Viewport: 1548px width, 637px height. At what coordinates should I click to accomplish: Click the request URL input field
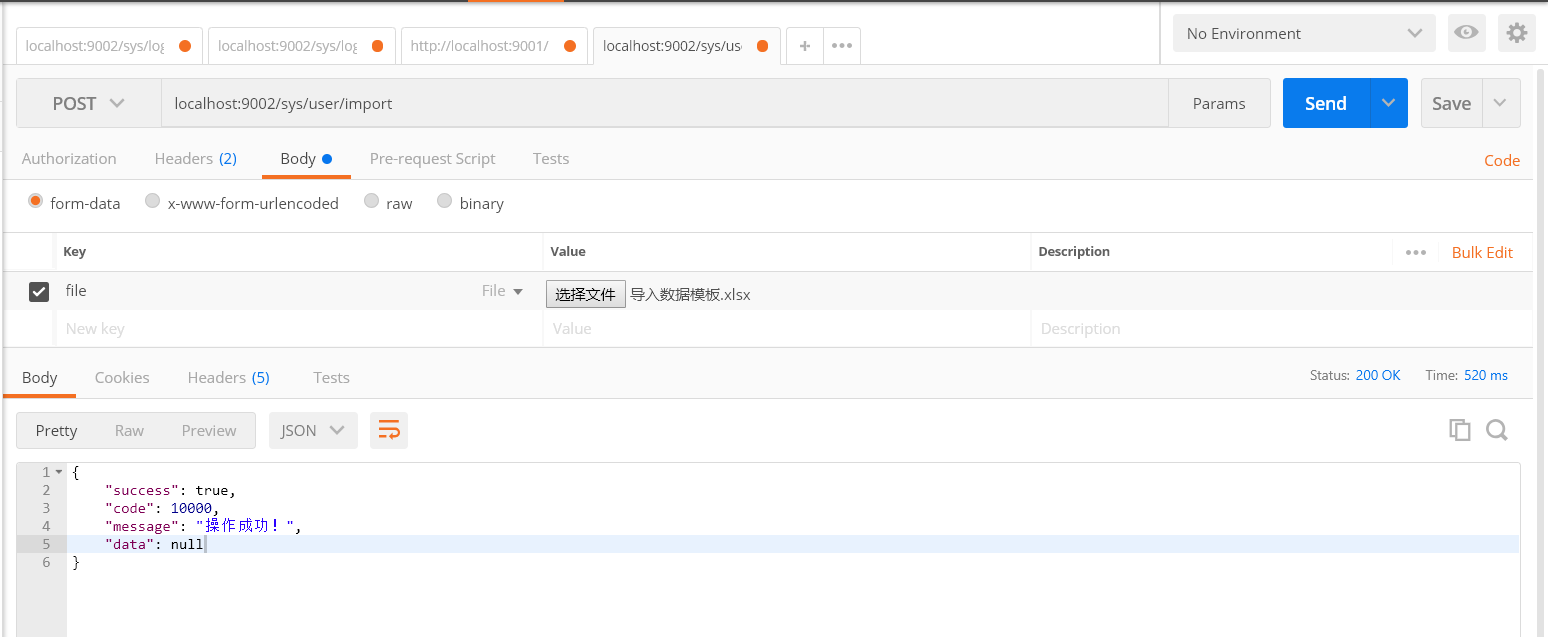pyautogui.click(x=665, y=103)
